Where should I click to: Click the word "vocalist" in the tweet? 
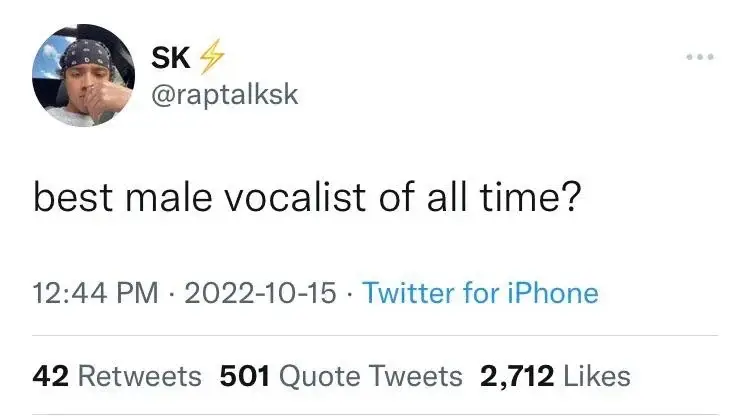point(296,197)
